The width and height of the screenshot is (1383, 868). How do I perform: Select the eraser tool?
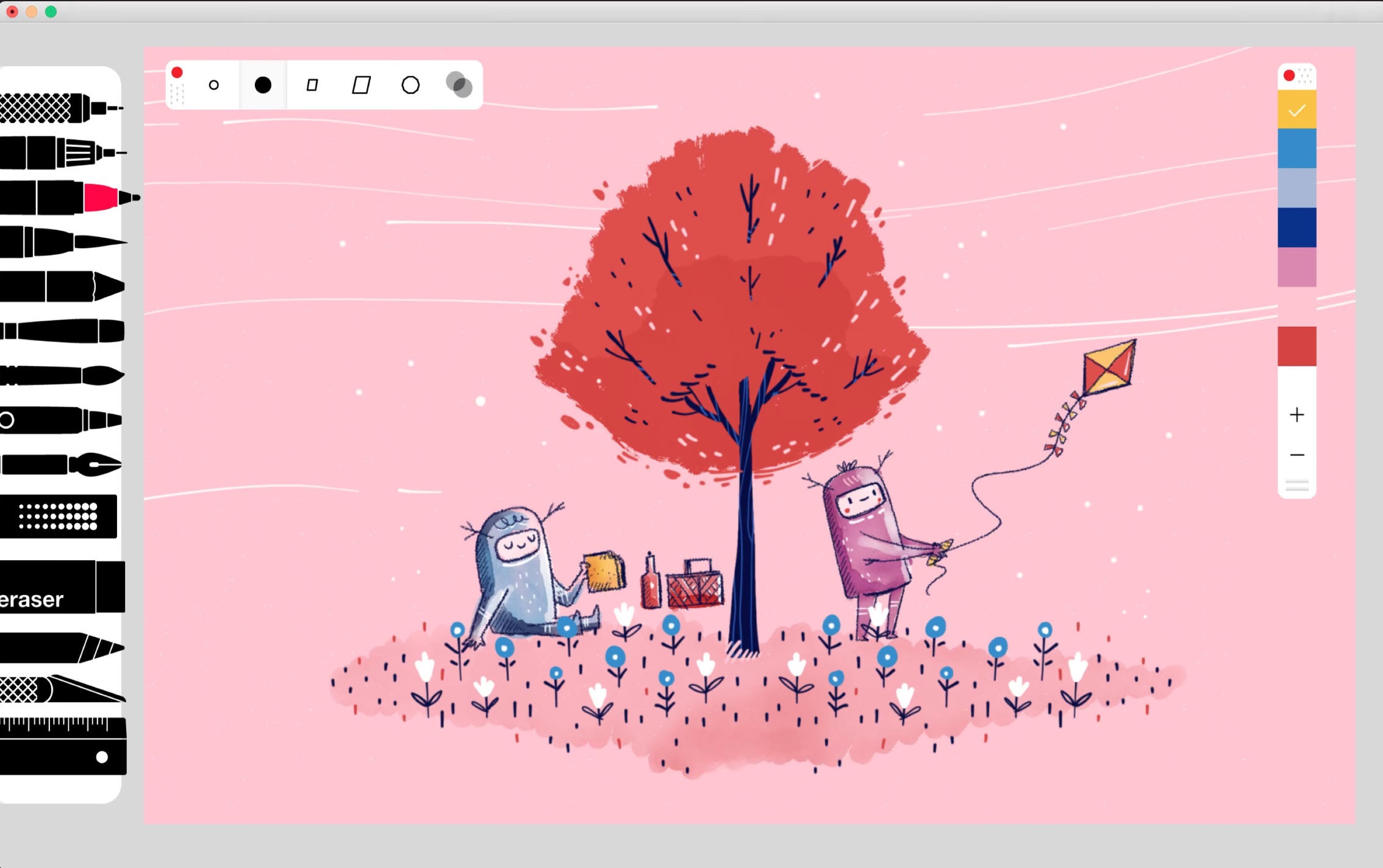point(61,587)
